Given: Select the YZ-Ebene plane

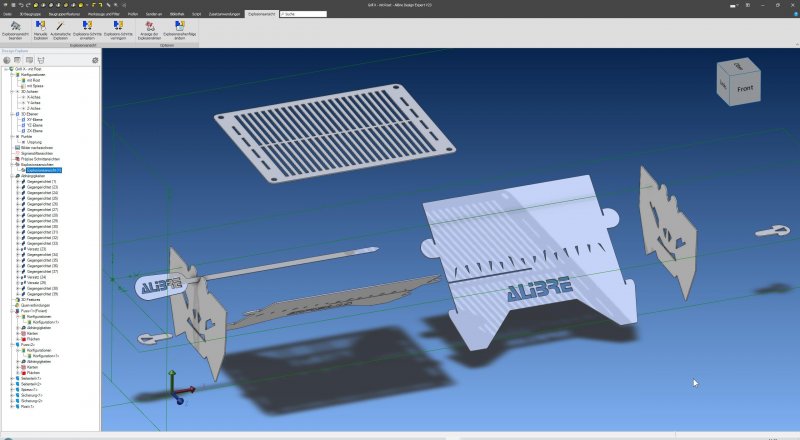Looking at the screenshot, I should tap(35, 125).
